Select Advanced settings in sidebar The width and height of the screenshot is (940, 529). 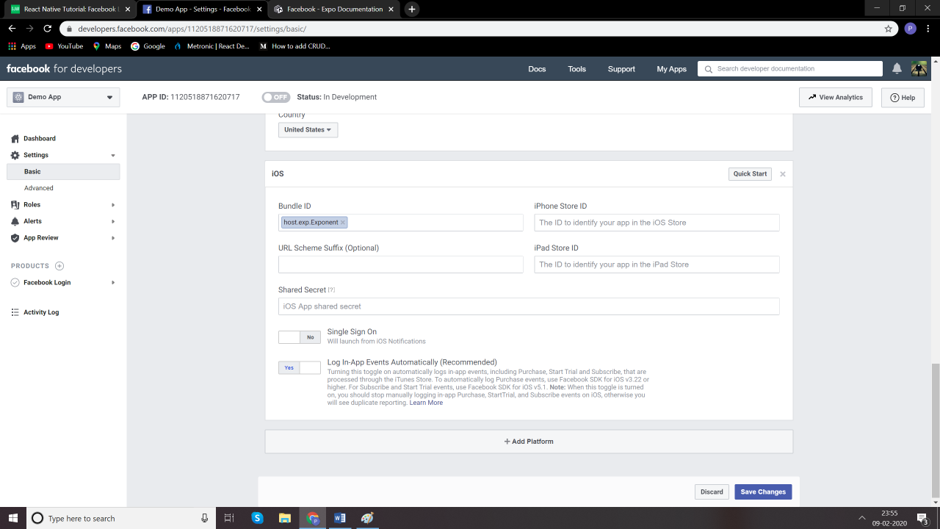[x=38, y=188]
